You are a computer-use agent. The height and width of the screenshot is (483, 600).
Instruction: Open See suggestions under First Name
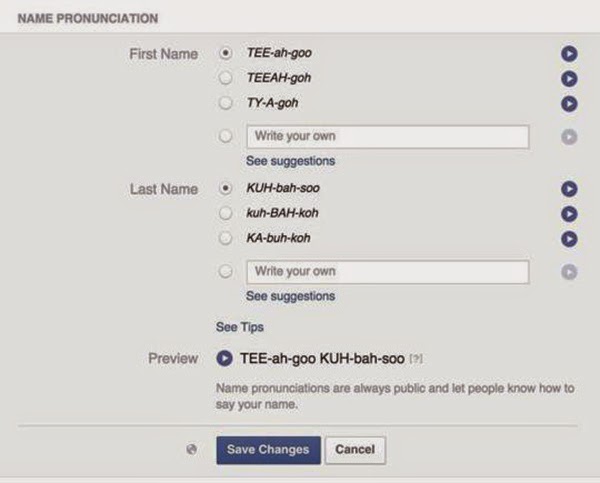pos(290,161)
